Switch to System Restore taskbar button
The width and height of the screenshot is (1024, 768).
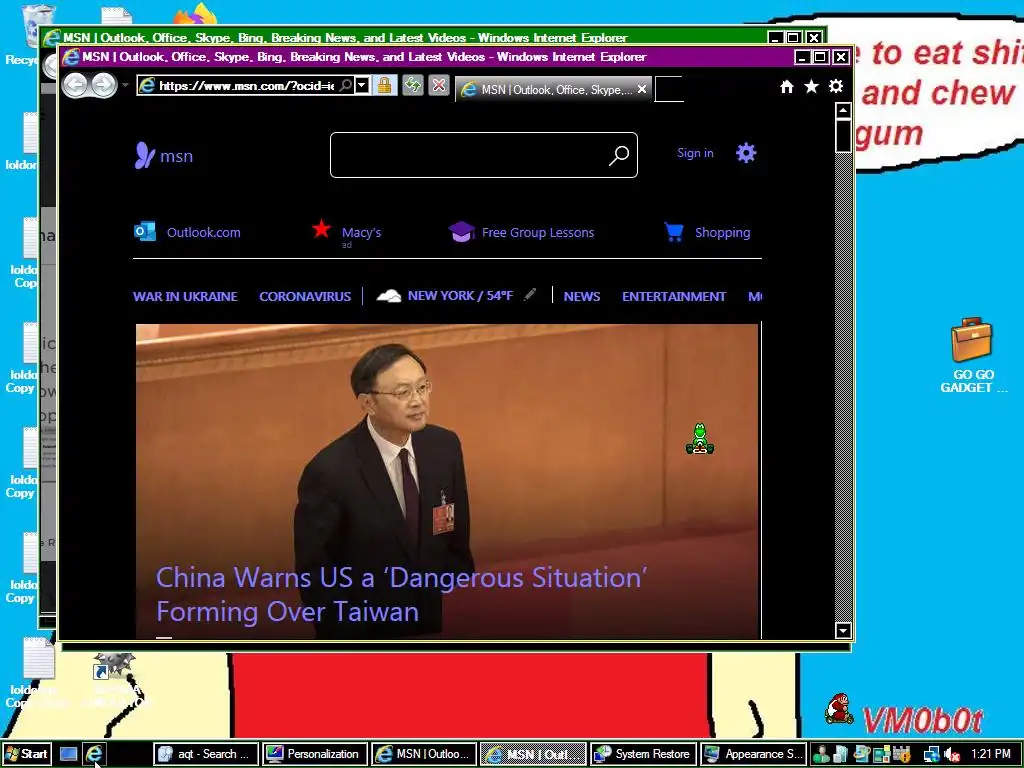pyautogui.click(x=642, y=754)
